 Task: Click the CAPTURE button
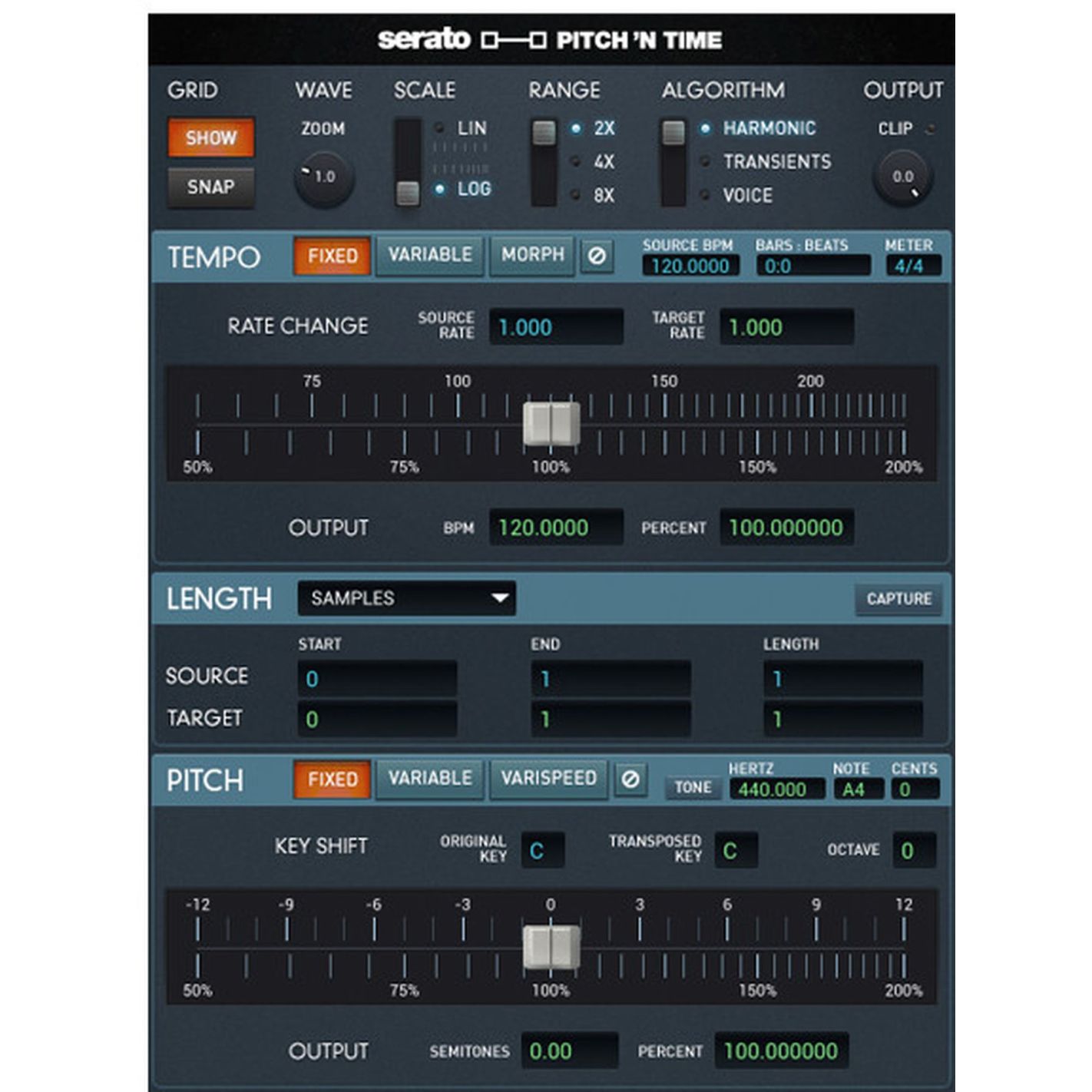pos(898,598)
